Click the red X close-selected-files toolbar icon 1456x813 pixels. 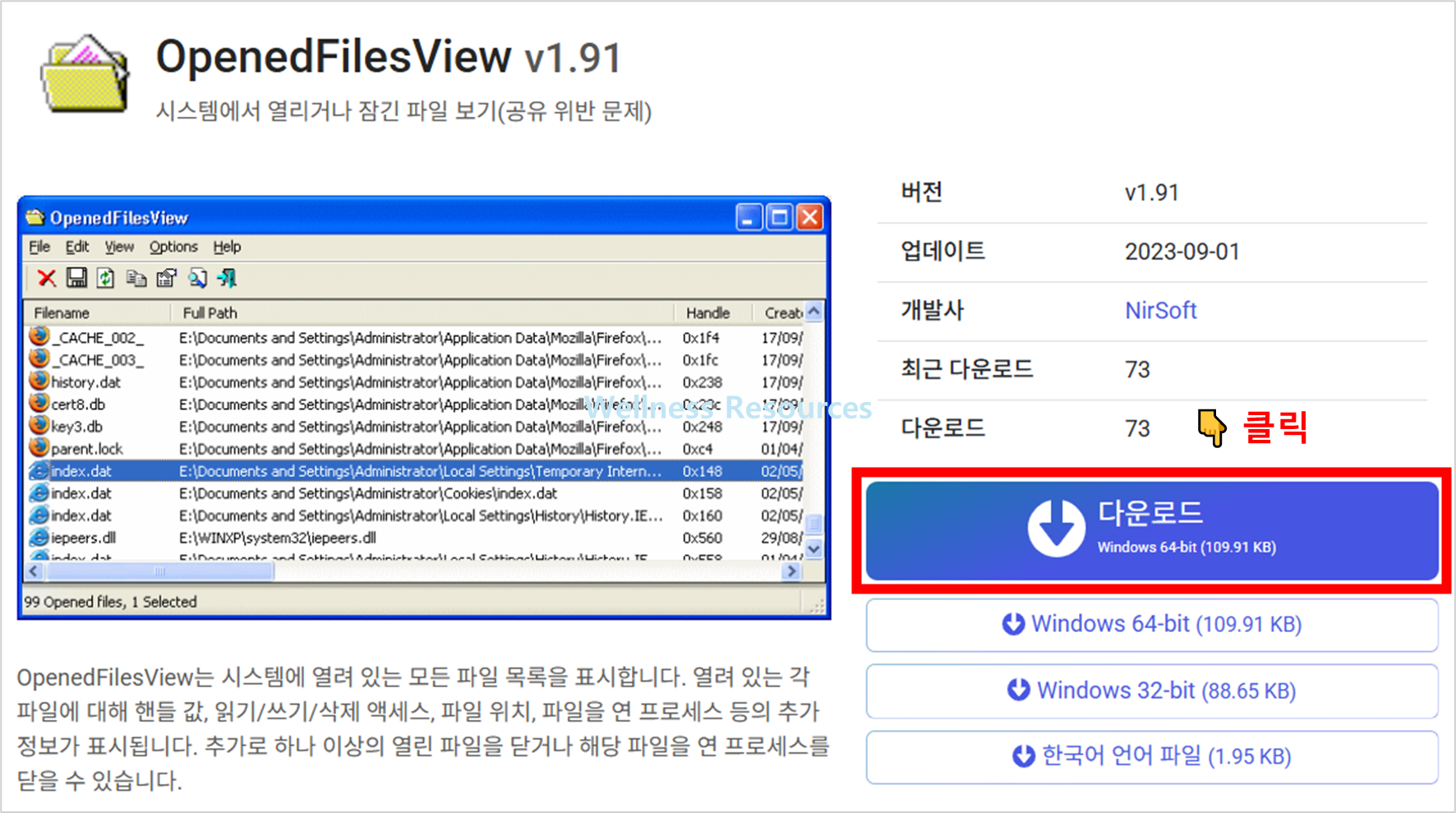[47, 279]
